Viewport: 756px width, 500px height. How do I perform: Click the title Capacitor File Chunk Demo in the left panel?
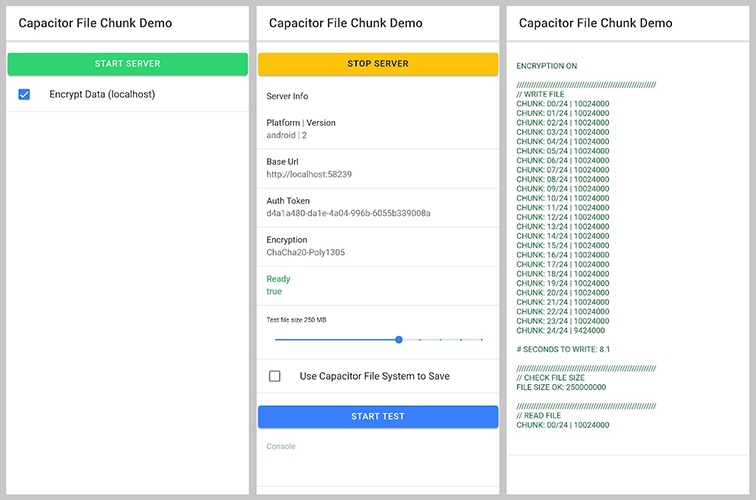(x=95, y=23)
